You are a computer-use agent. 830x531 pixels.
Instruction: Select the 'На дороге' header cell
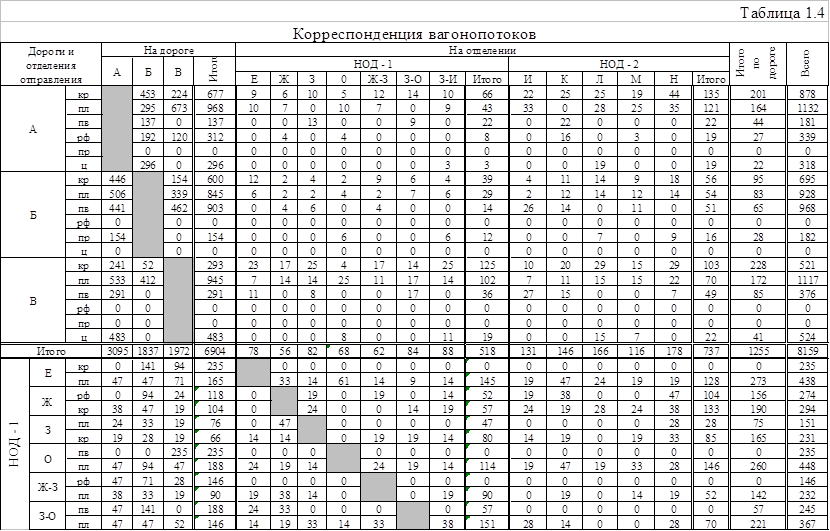point(168,49)
